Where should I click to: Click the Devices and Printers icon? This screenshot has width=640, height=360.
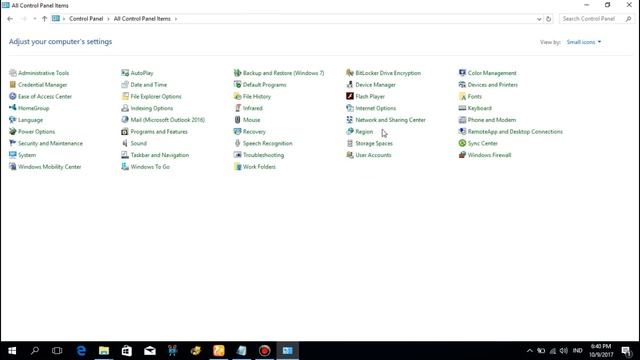(462, 85)
